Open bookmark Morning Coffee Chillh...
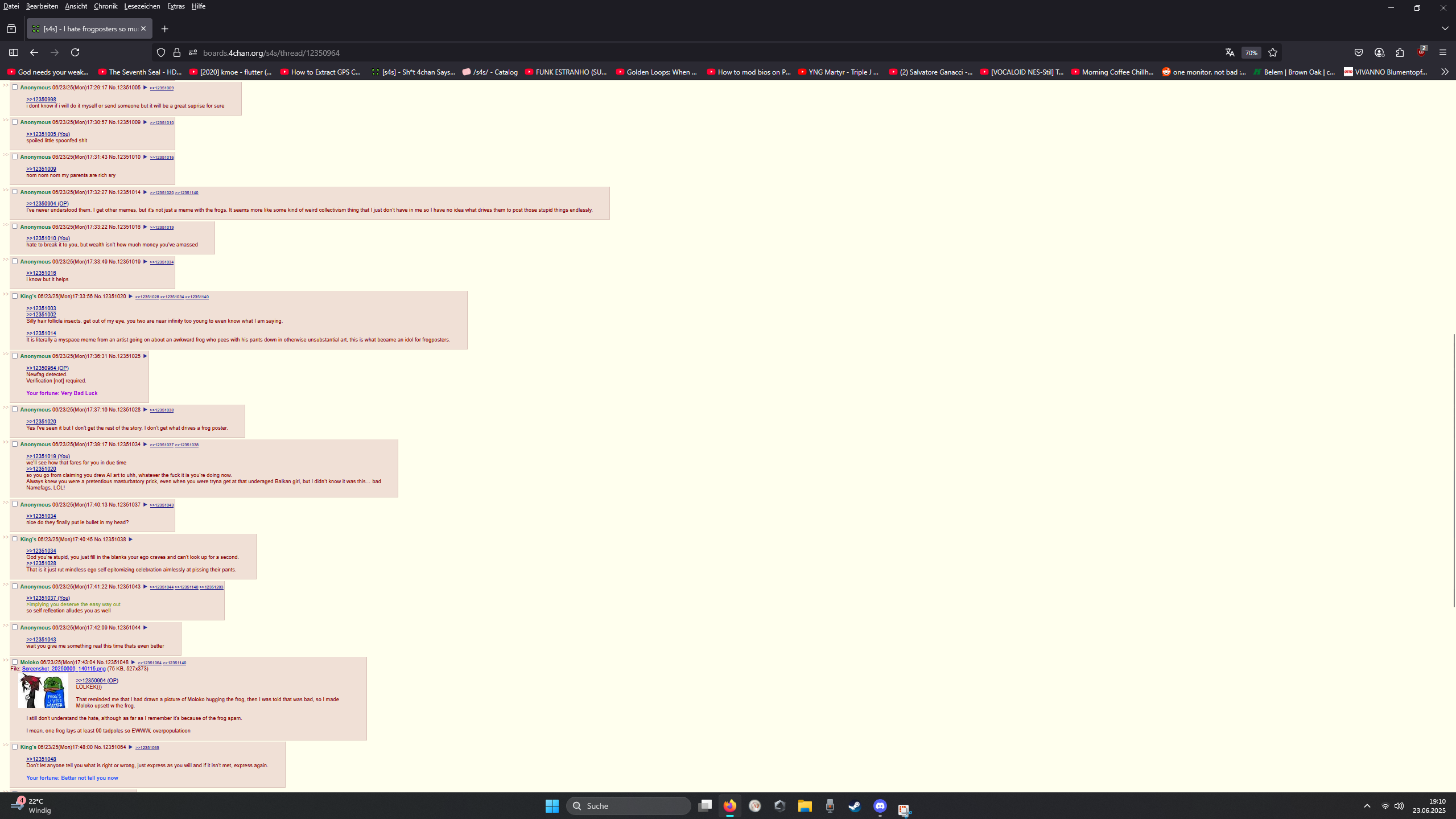This screenshot has width=1456, height=819. point(1112,72)
